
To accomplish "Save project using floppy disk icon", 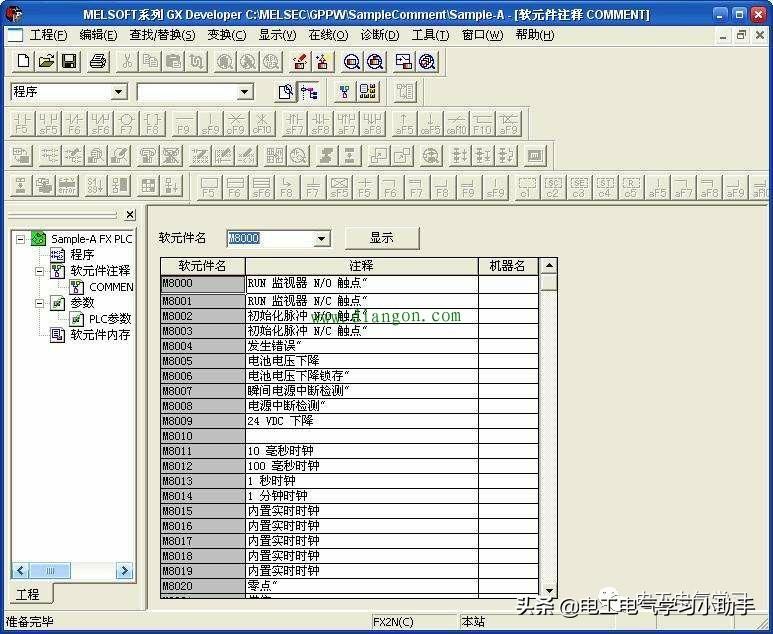I will tap(69, 62).
